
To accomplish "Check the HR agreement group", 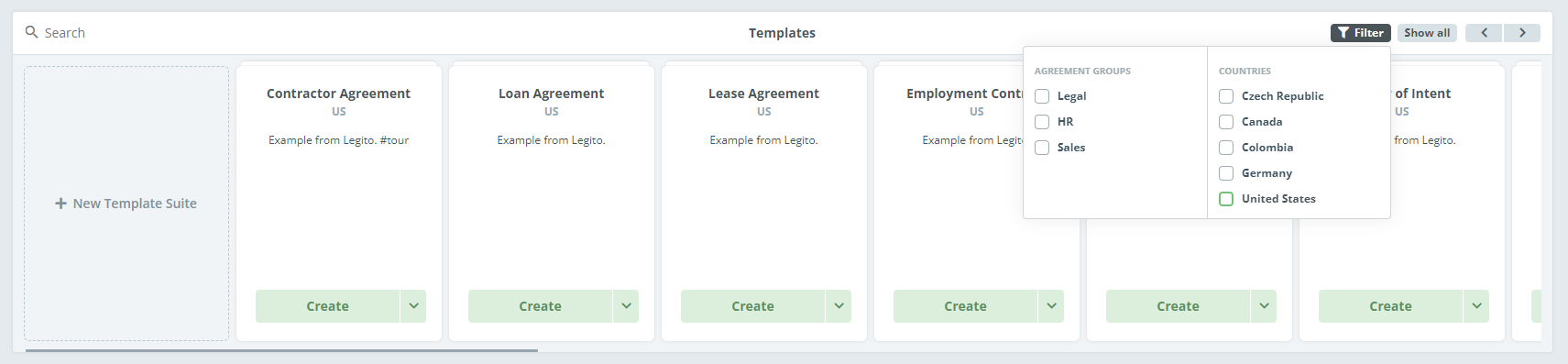I will click(x=1042, y=122).
